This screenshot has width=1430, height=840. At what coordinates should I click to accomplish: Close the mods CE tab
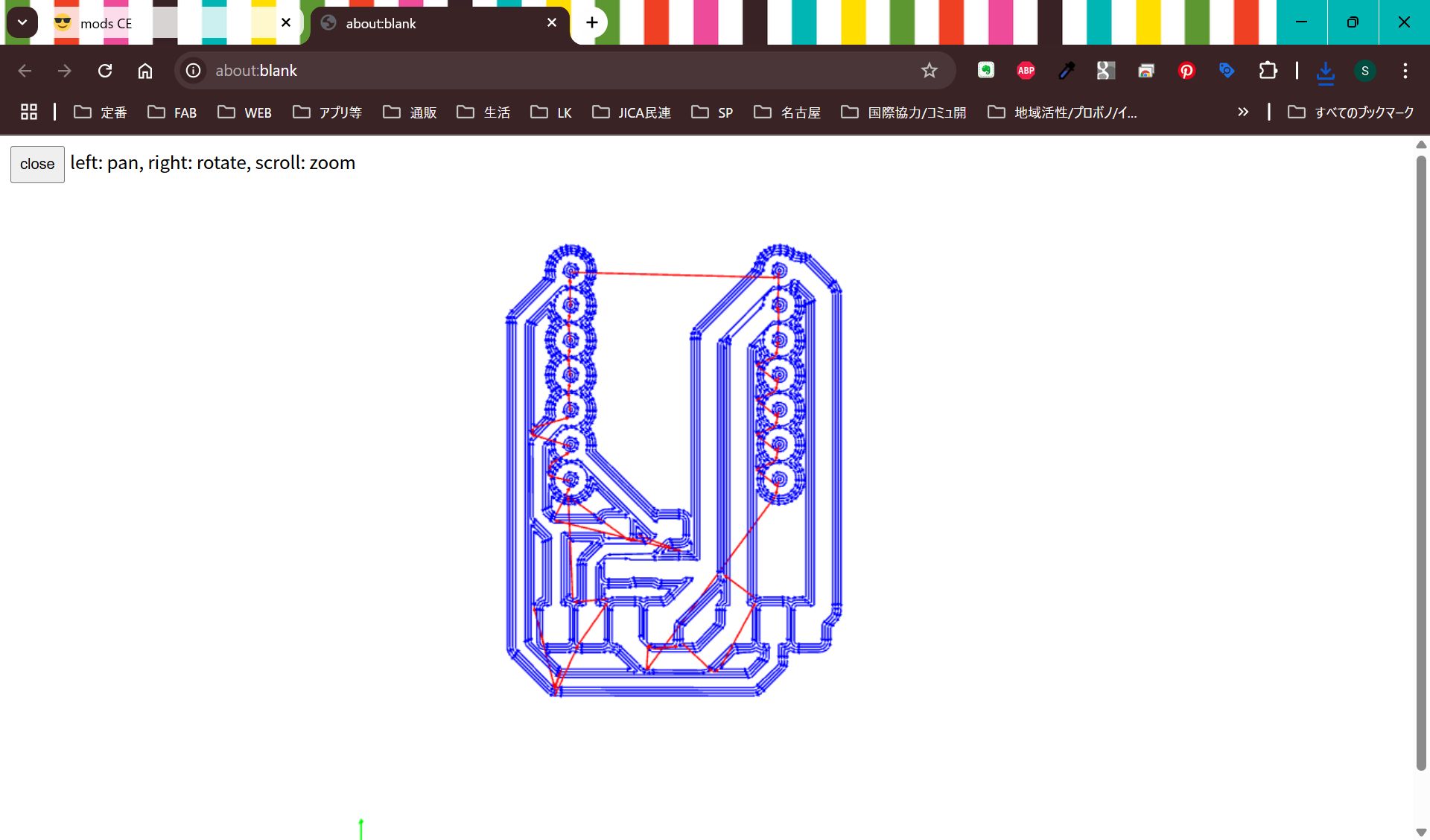[286, 23]
